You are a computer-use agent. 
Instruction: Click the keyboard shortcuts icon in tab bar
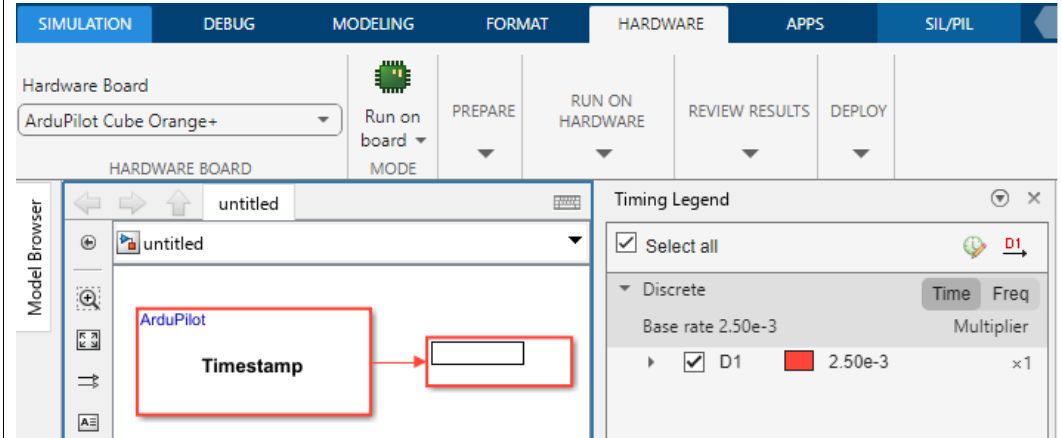coord(567,203)
